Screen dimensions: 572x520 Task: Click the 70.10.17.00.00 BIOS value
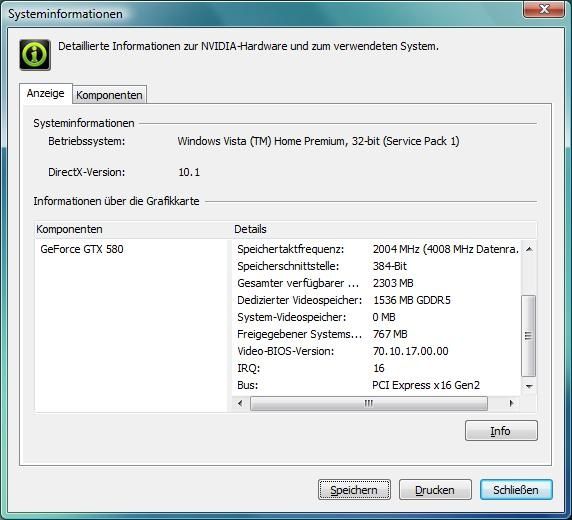click(x=410, y=351)
